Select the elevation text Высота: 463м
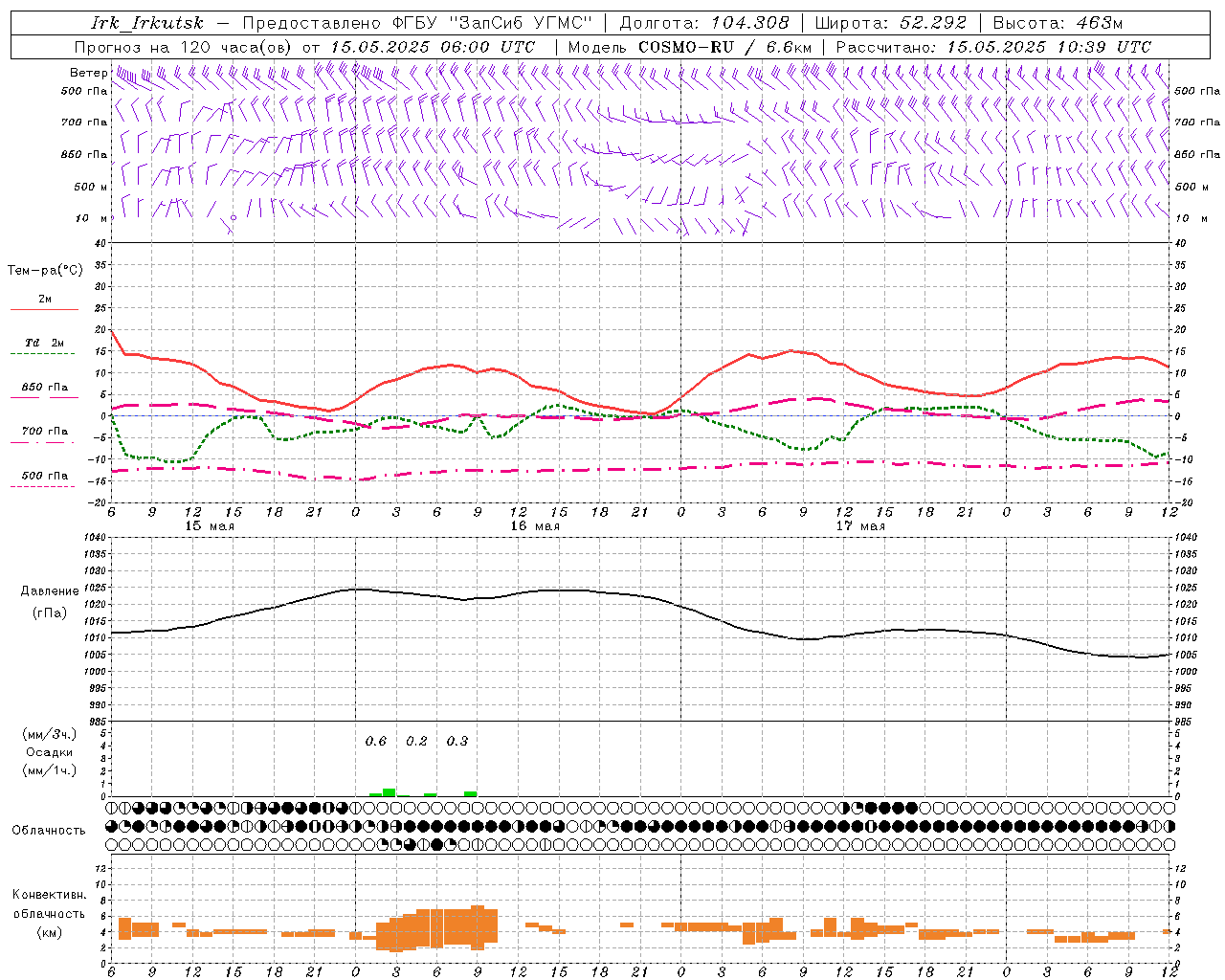The width and height of the screenshot is (1225, 980). tap(1058, 23)
